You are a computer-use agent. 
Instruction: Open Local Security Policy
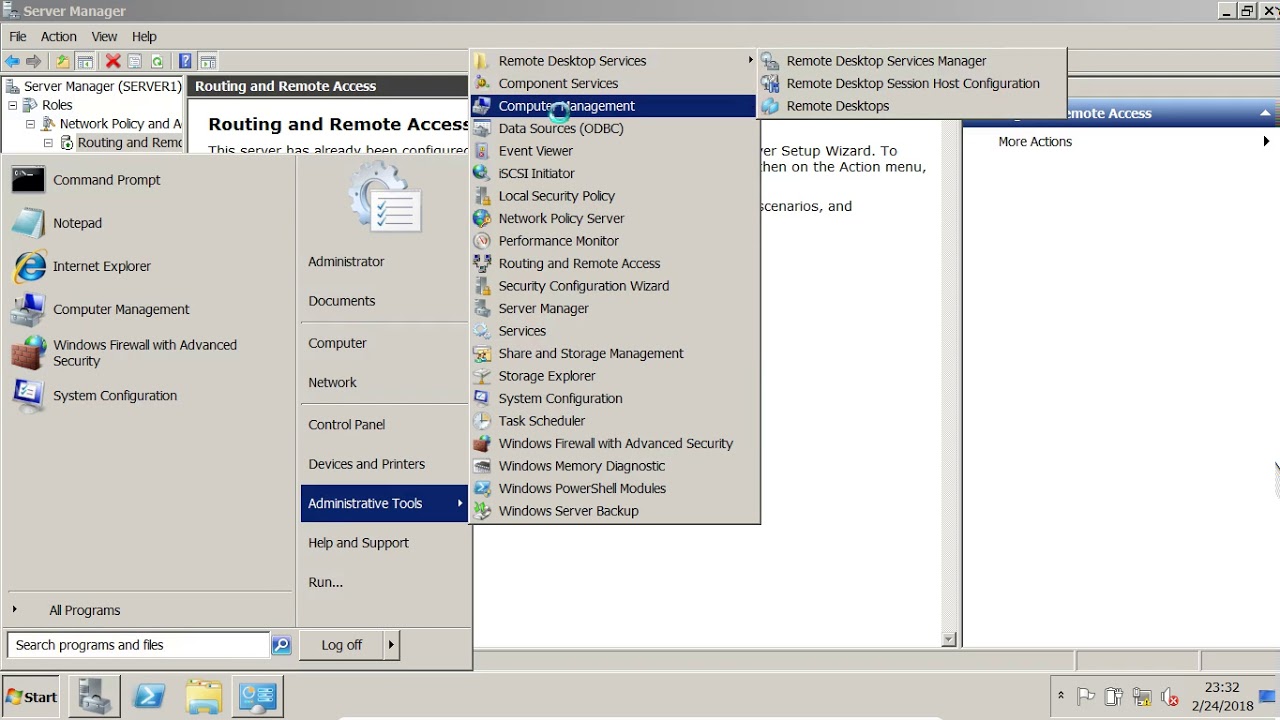615,196
